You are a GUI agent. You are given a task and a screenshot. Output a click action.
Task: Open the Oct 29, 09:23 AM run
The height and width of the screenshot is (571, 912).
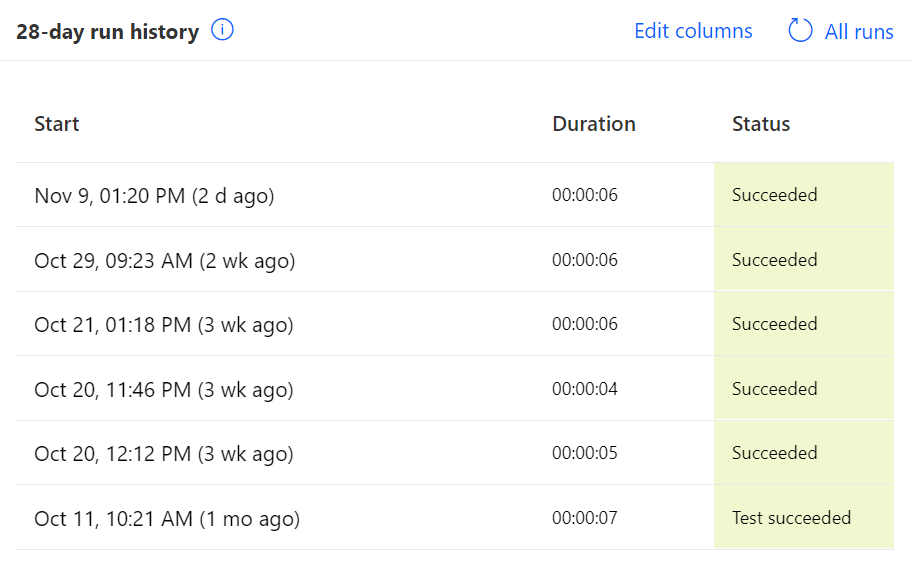tap(164, 261)
